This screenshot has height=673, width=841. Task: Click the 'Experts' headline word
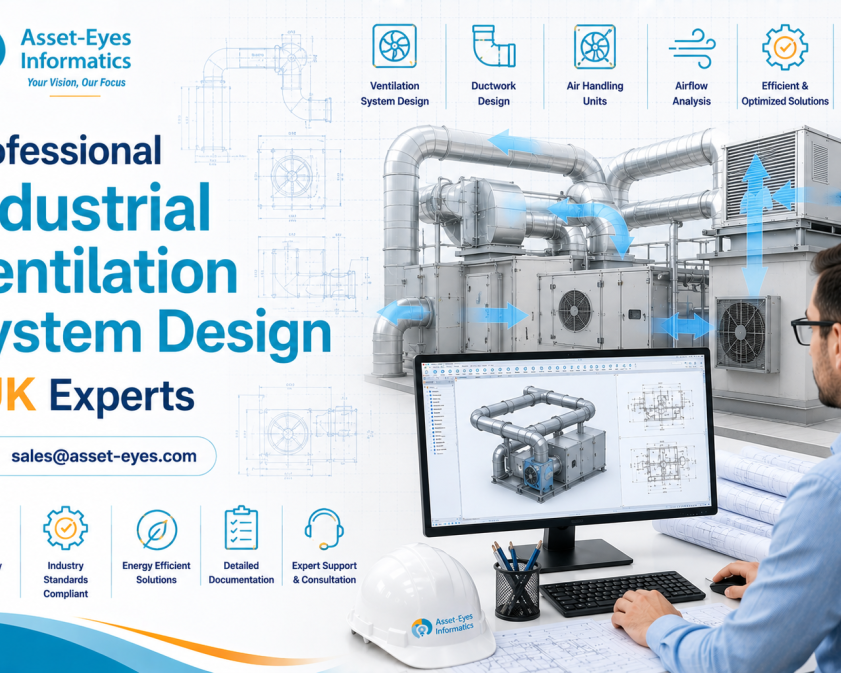pyautogui.click(x=122, y=397)
